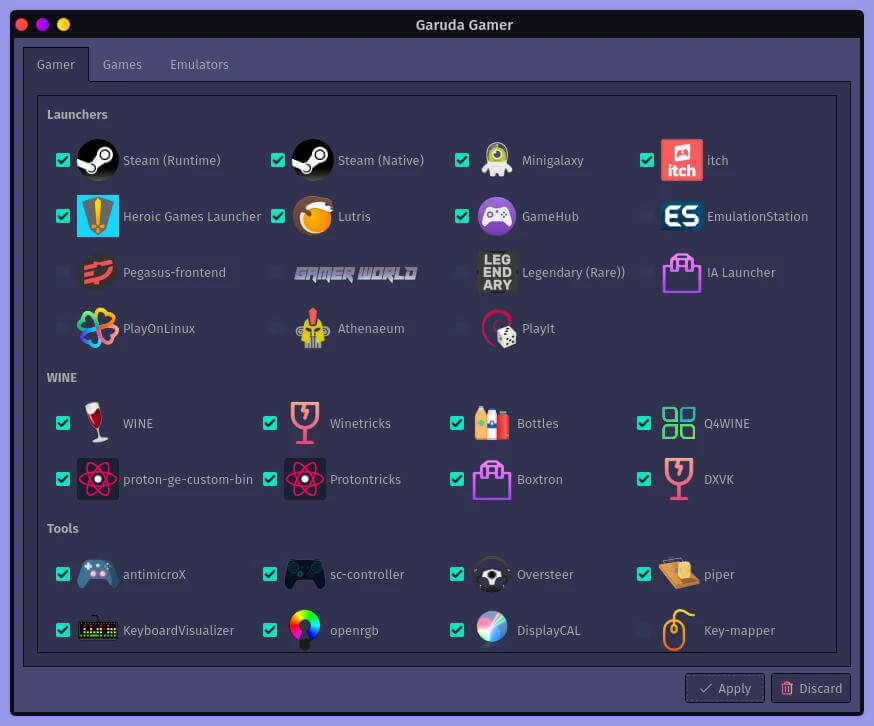Uncheck the openrgb checkbox
874x726 pixels.
coord(270,630)
